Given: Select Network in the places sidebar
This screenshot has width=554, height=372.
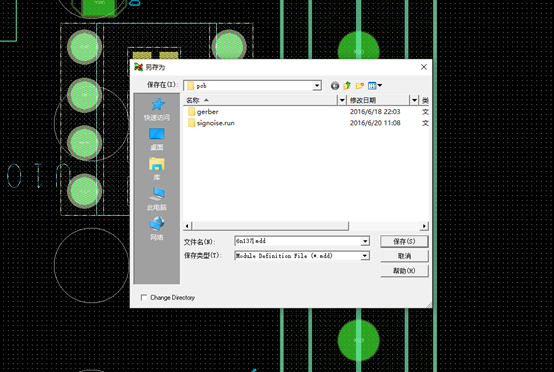Looking at the screenshot, I should (x=157, y=229).
